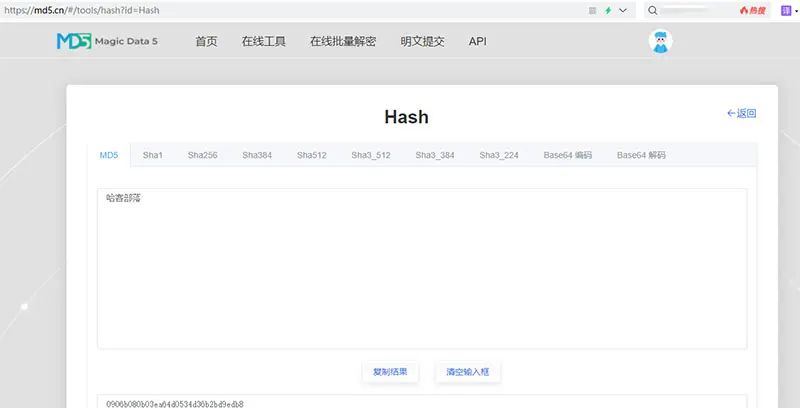Switch to the Sha3_224 tab

[x=499, y=155]
